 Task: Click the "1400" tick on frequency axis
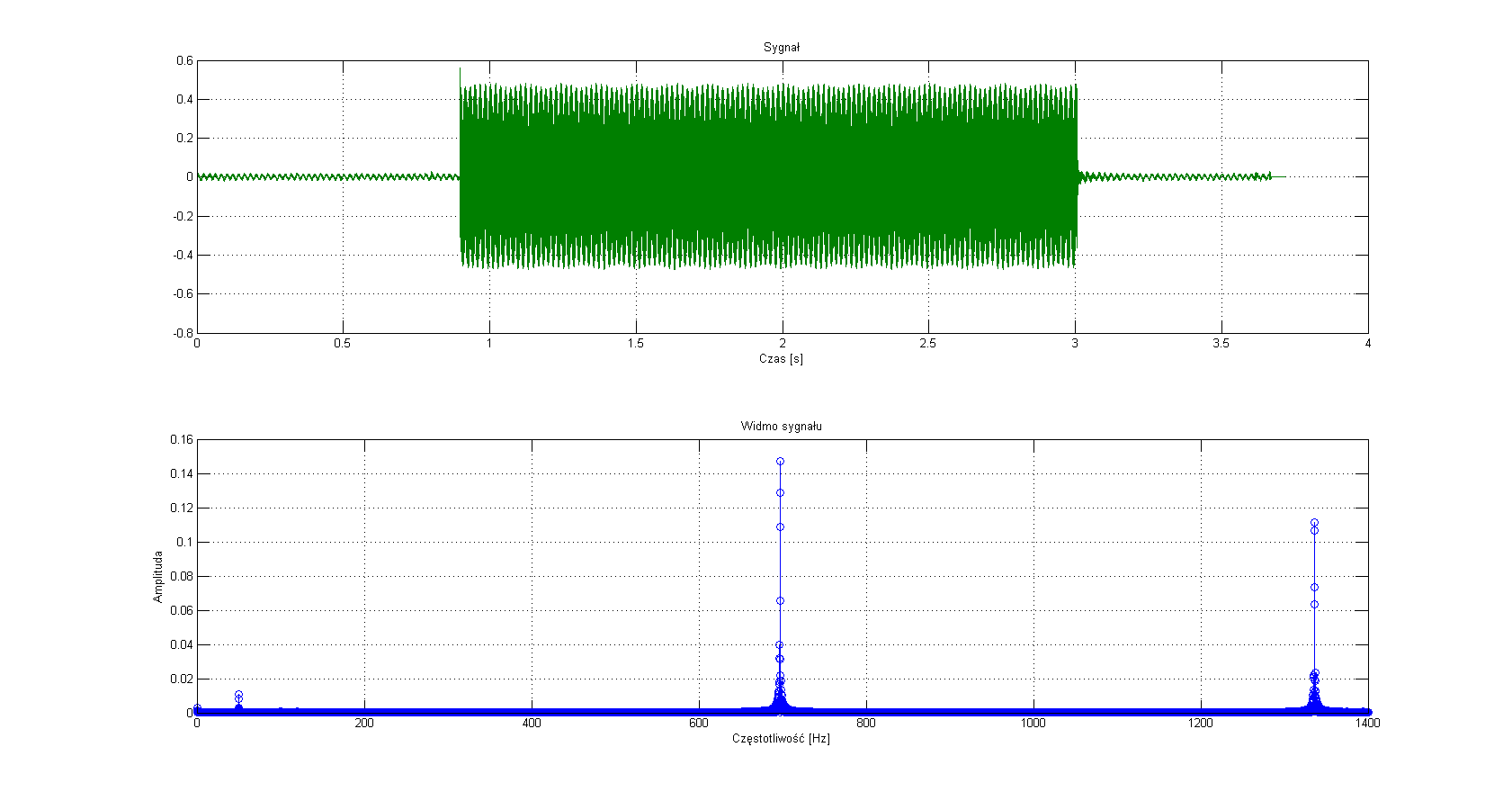pyautogui.click(x=1367, y=723)
